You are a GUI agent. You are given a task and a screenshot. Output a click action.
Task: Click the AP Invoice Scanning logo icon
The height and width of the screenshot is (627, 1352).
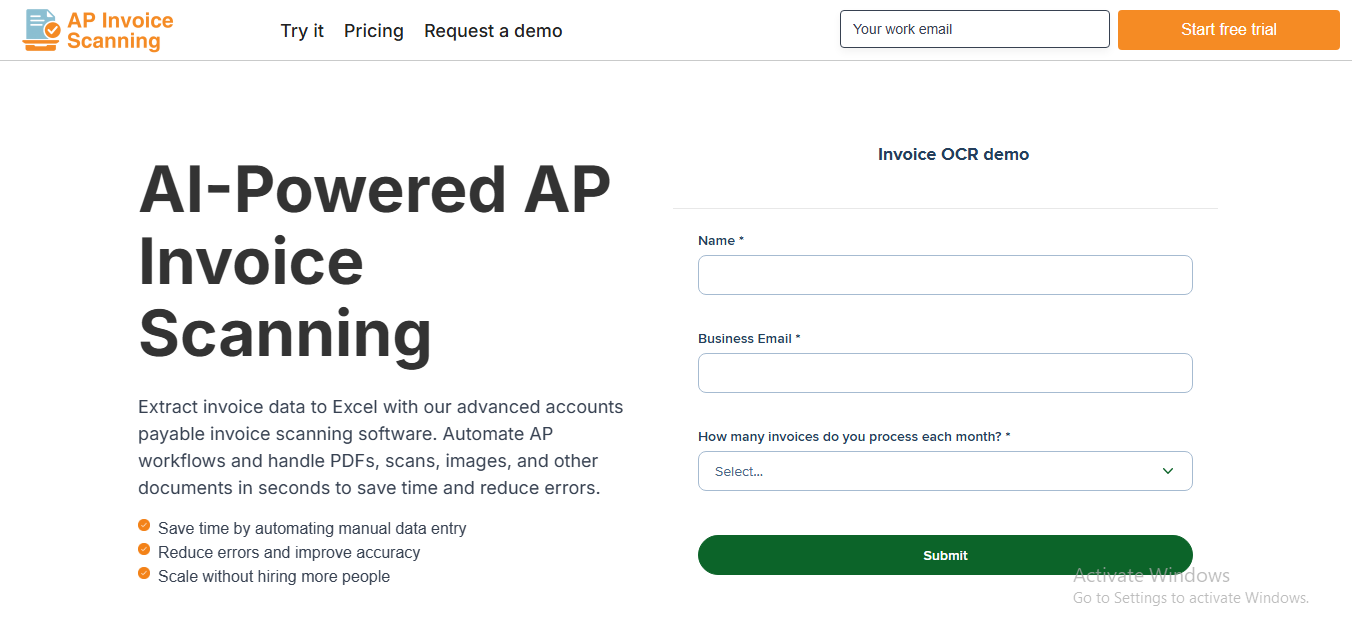click(41, 30)
